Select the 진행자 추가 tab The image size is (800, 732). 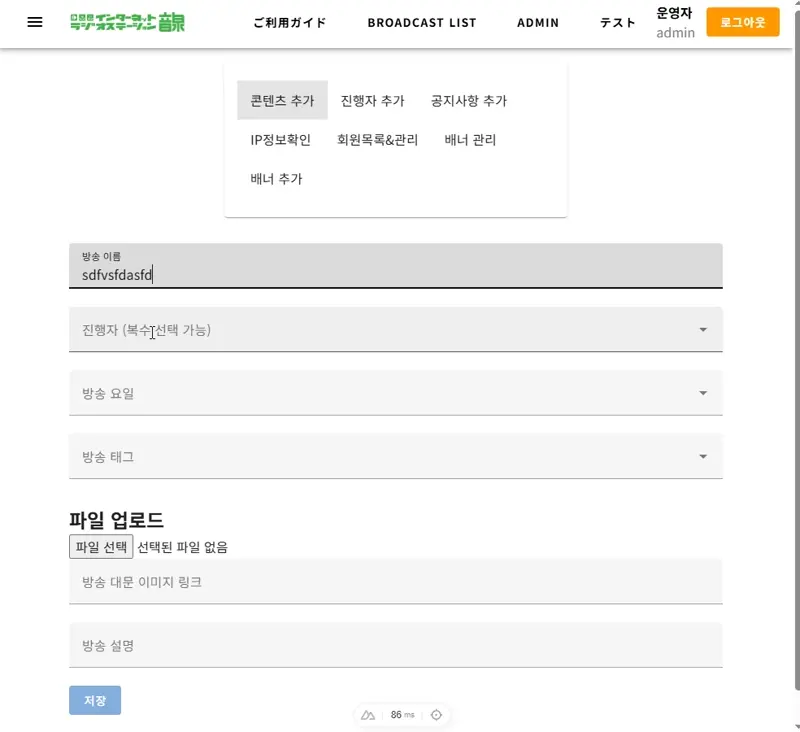372,100
